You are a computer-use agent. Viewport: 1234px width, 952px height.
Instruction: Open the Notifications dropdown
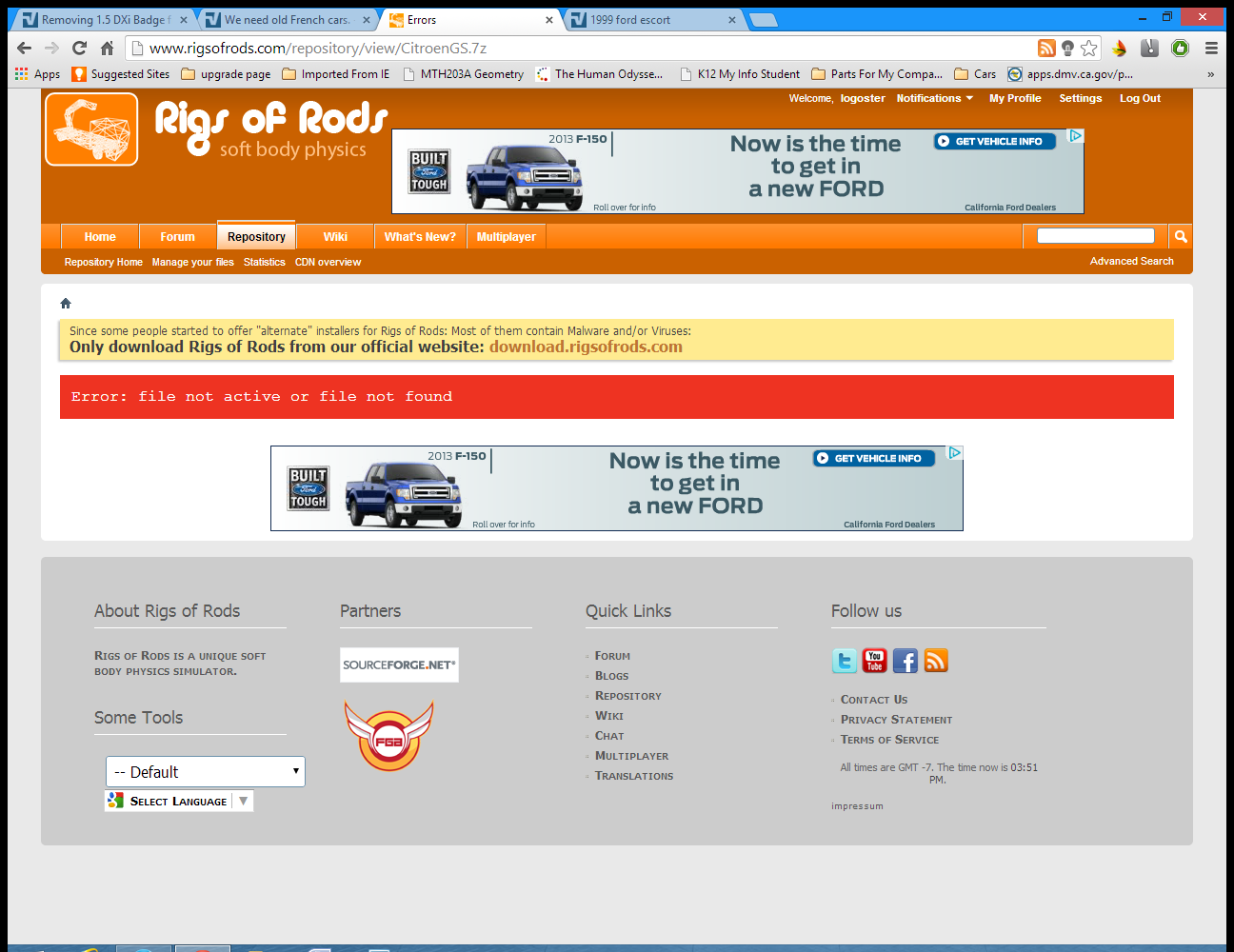(x=935, y=98)
